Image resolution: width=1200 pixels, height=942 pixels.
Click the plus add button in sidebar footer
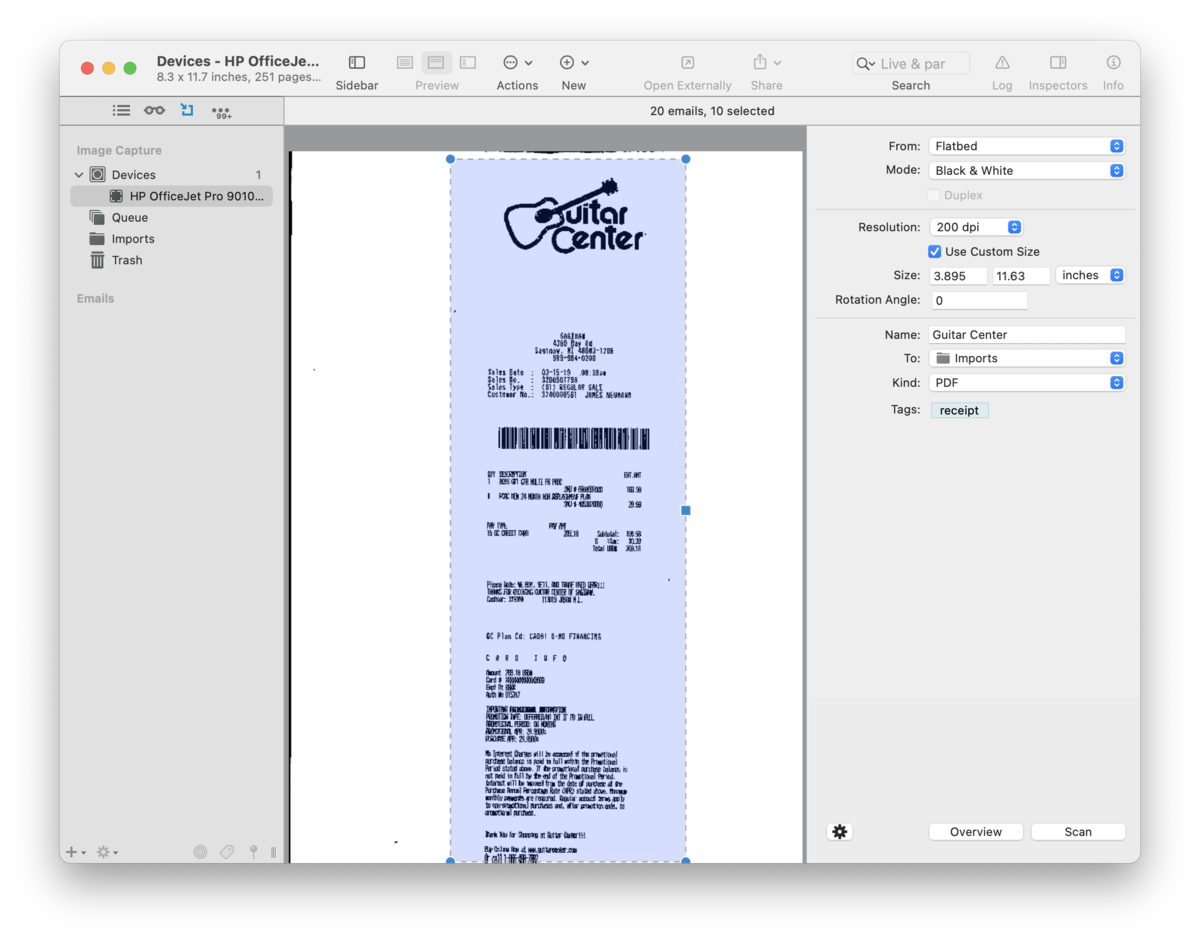click(75, 852)
